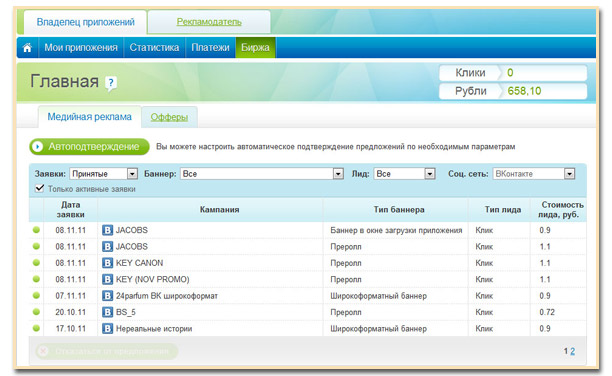Click current page number 1
Image resolution: width=612 pixels, height=376 pixels.
pyautogui.click(x=566, y=351)
